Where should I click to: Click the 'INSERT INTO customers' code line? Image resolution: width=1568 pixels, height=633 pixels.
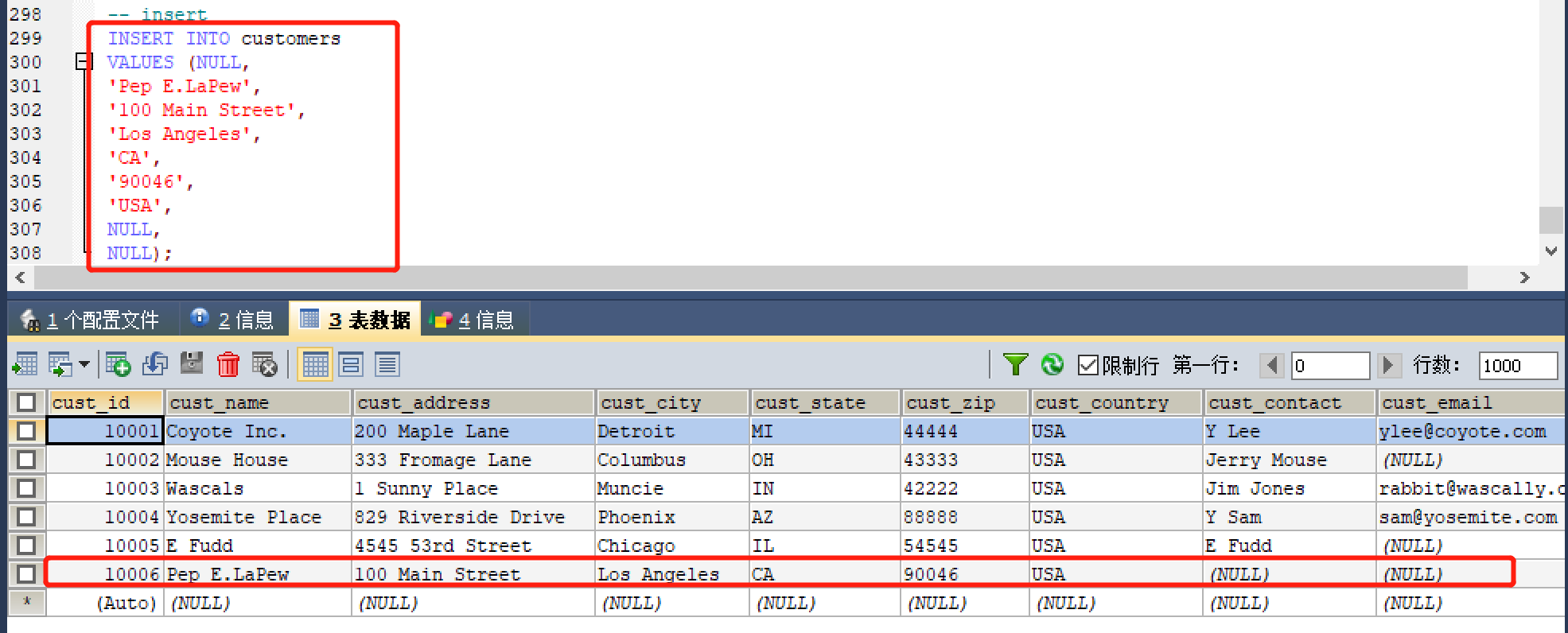224,38
